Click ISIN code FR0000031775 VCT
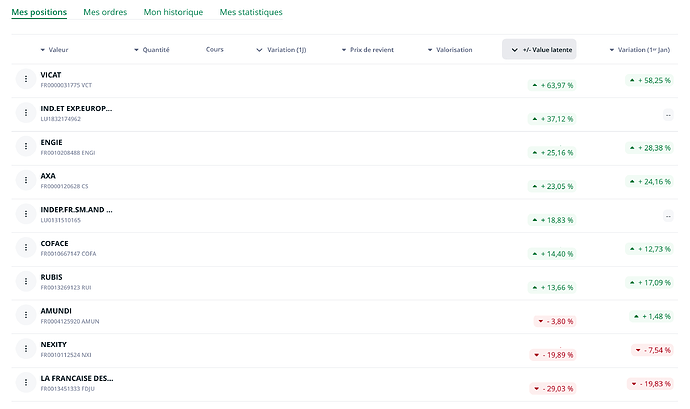This screenshot has width=690, height=409. tap(66, 85)
